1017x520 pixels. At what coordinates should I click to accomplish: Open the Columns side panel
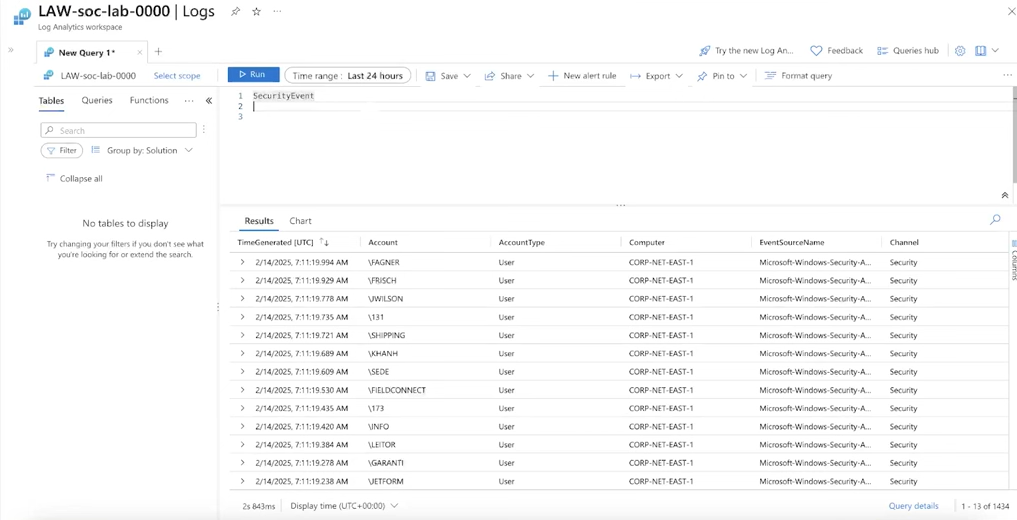pos(1013,259)
